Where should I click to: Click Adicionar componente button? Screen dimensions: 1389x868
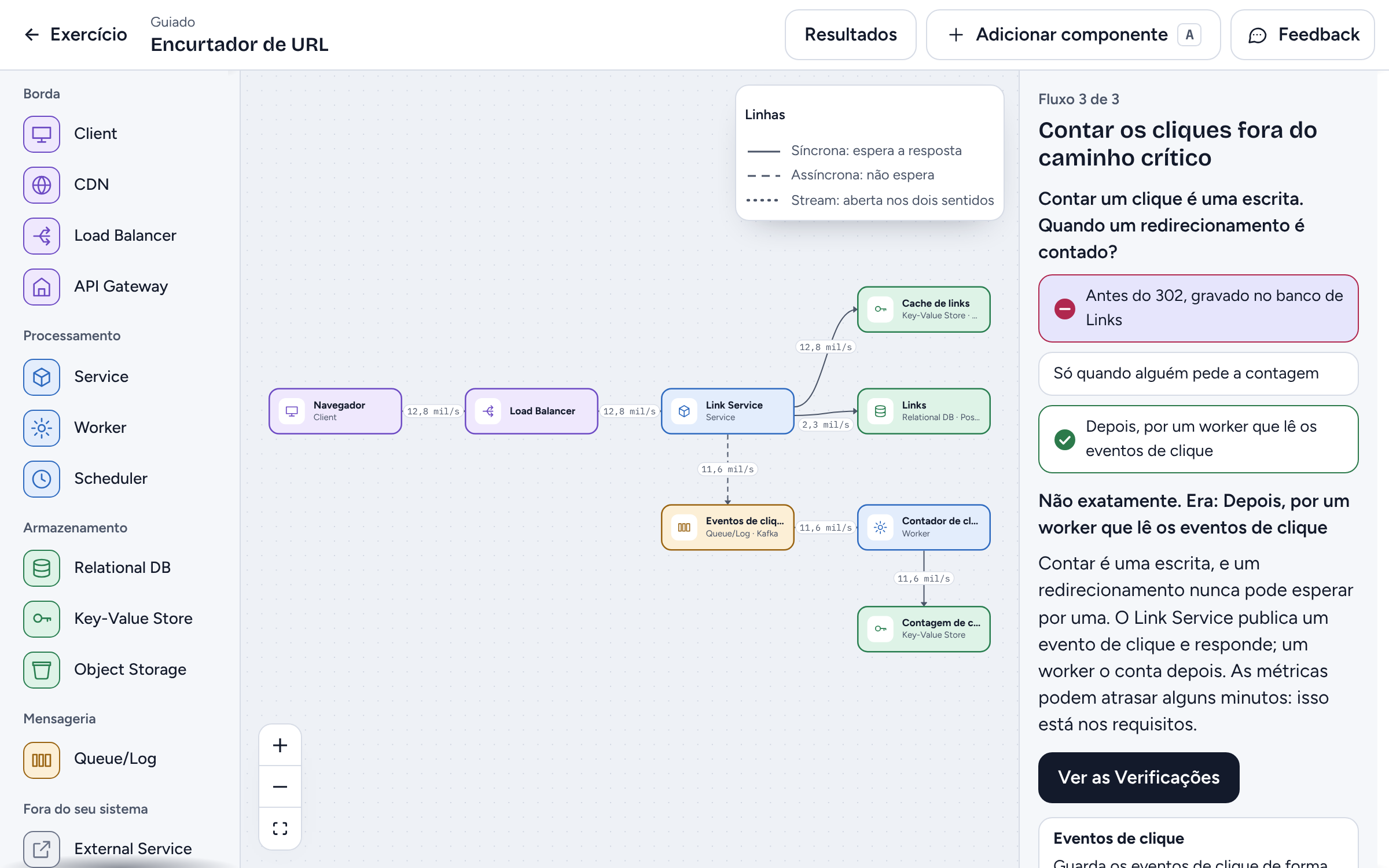tap(1074, 35)
